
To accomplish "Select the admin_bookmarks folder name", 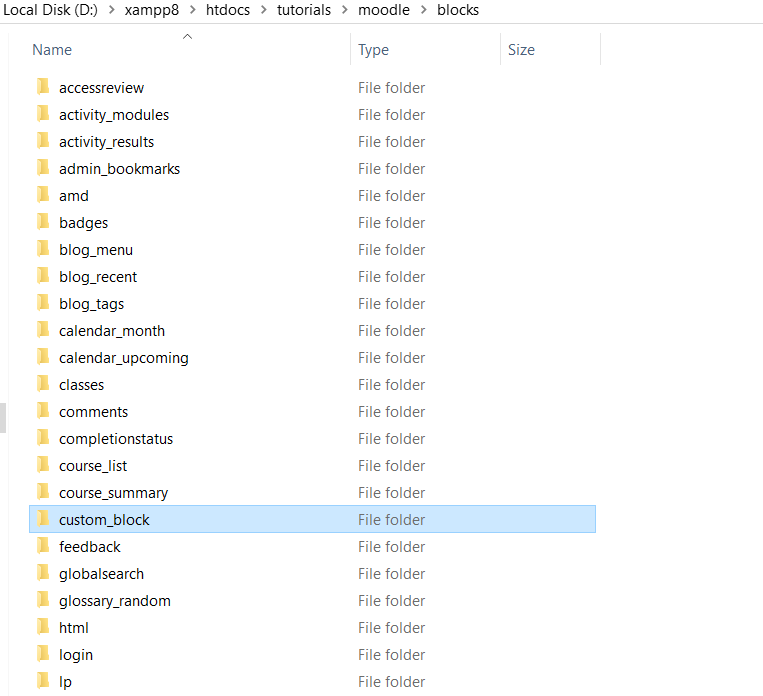I will pyautogui.click(x=120, y=169).
